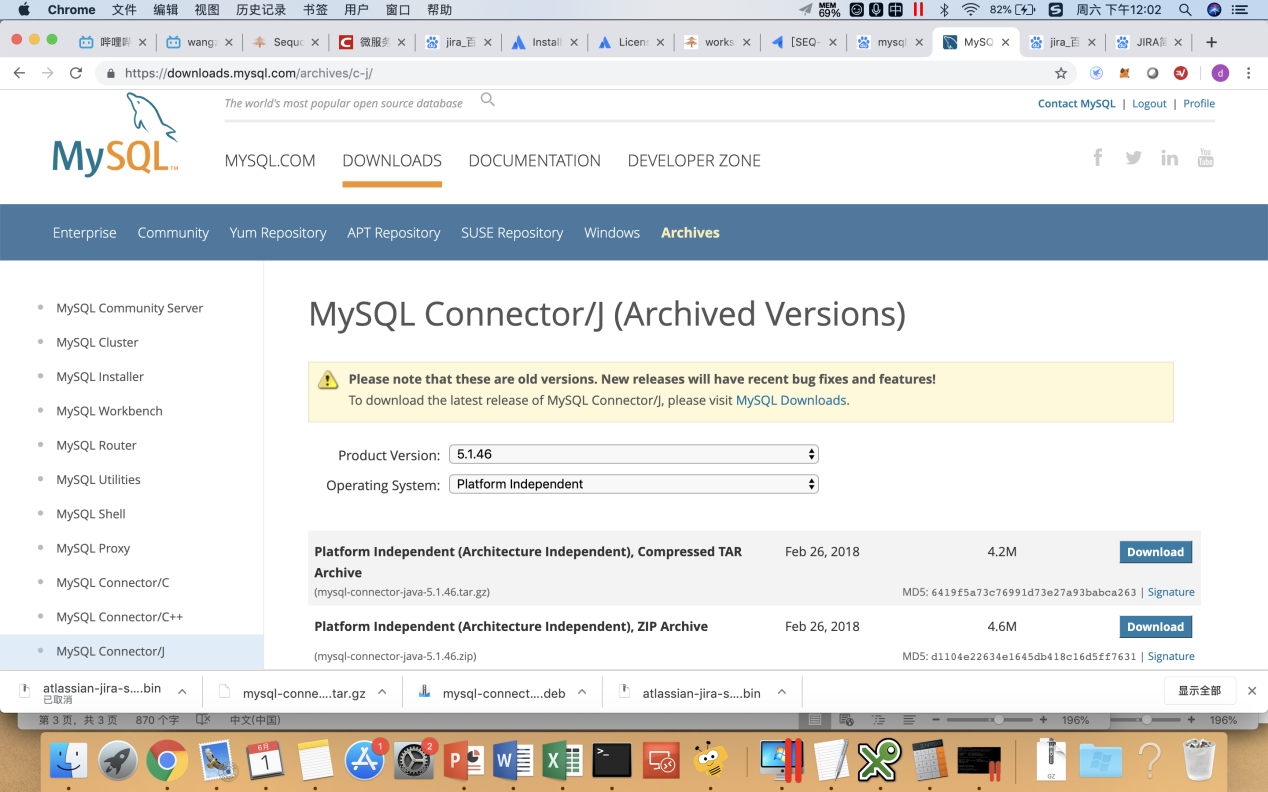Open the DOCUMENTATION navigation item
The height and width of the screenshot is (792, 1268).
[534, 160]
